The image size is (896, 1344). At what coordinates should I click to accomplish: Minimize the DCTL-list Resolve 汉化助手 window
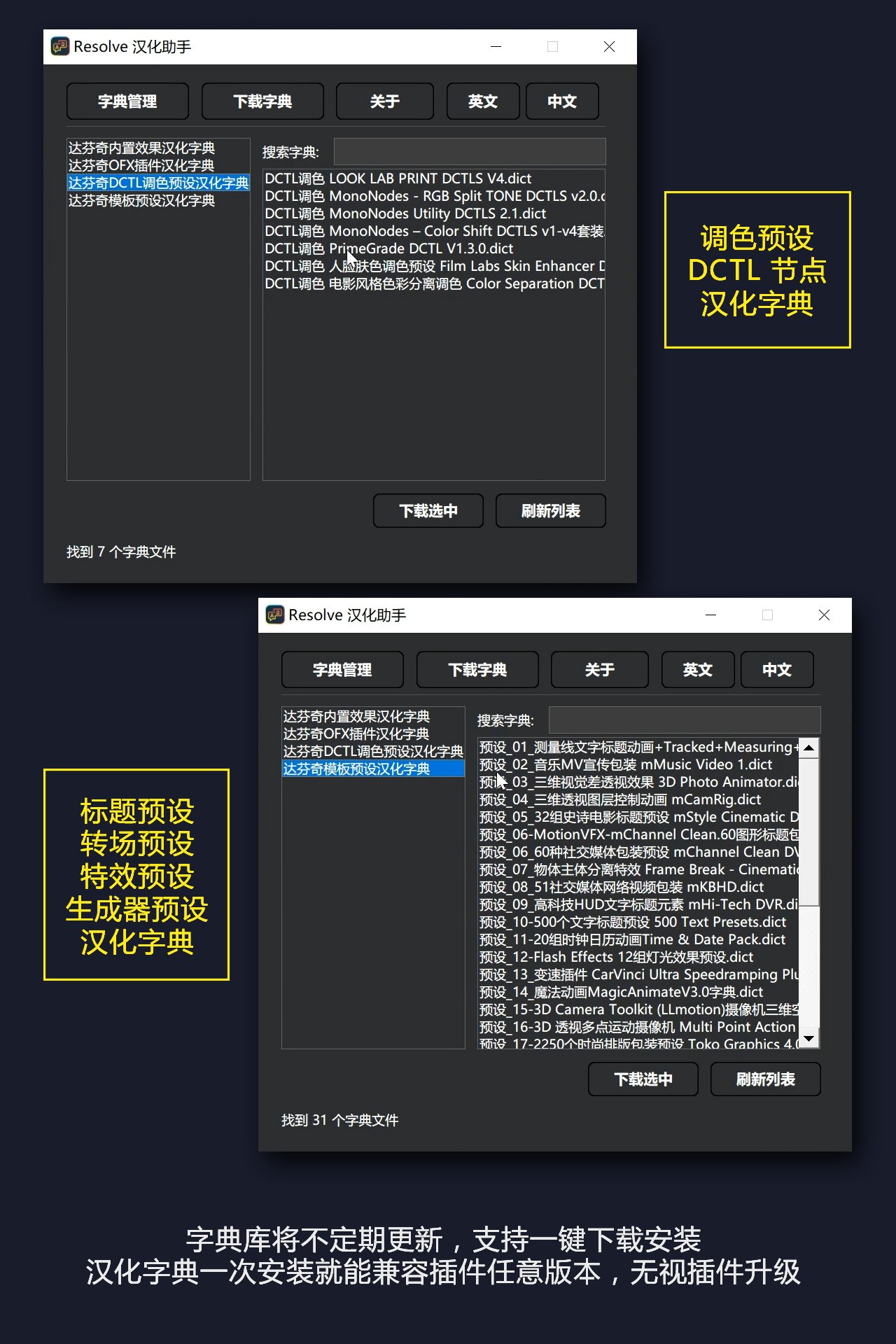(496, 47)
